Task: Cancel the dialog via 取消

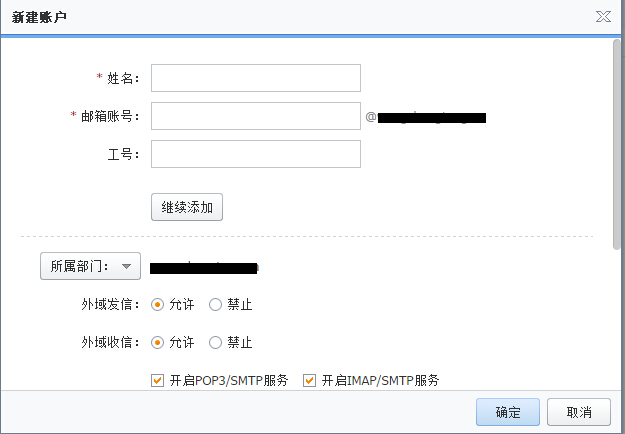Action: pyautogui.click(x=579, y=412)
